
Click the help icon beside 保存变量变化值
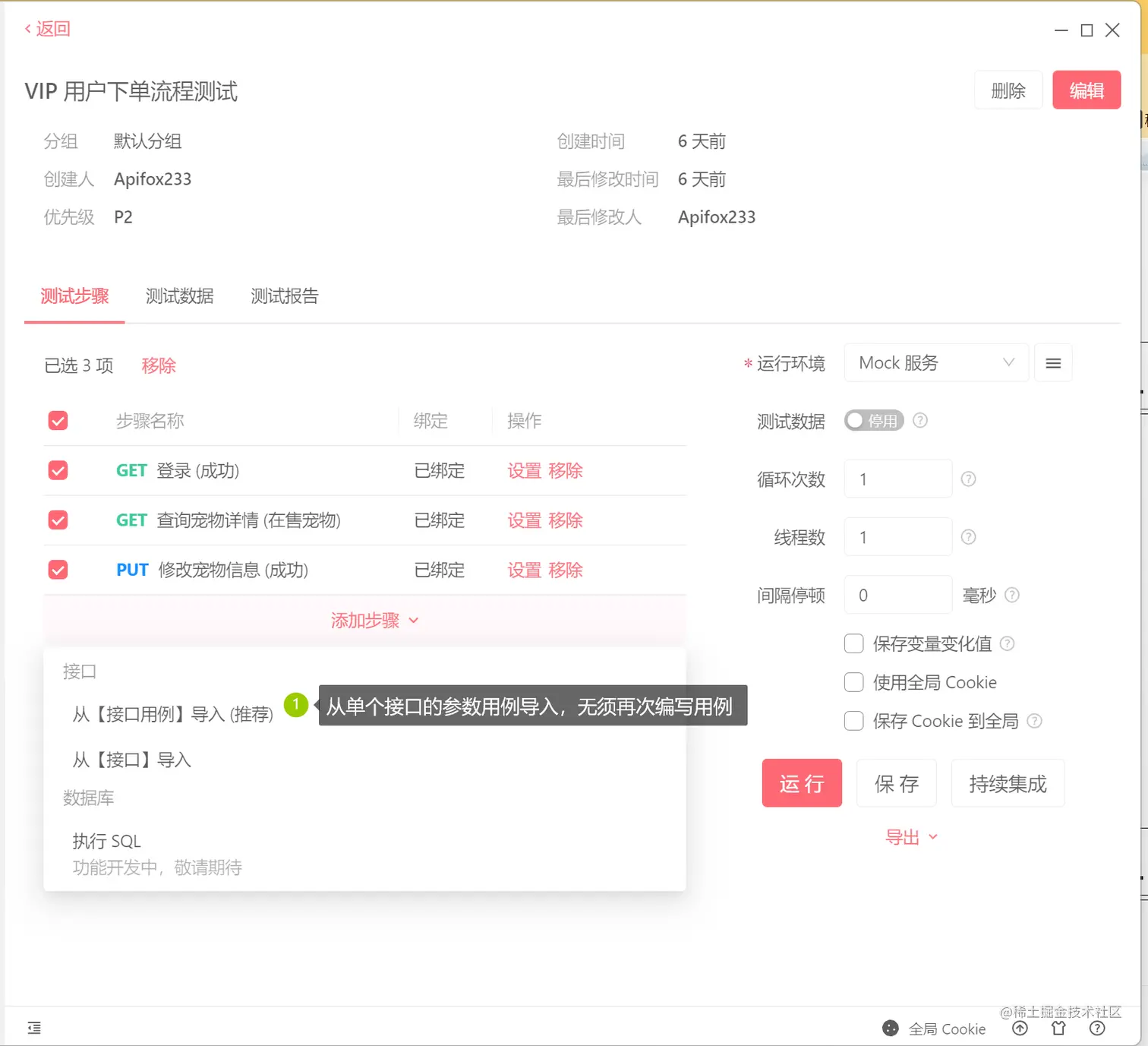[x=1008, y=643]
